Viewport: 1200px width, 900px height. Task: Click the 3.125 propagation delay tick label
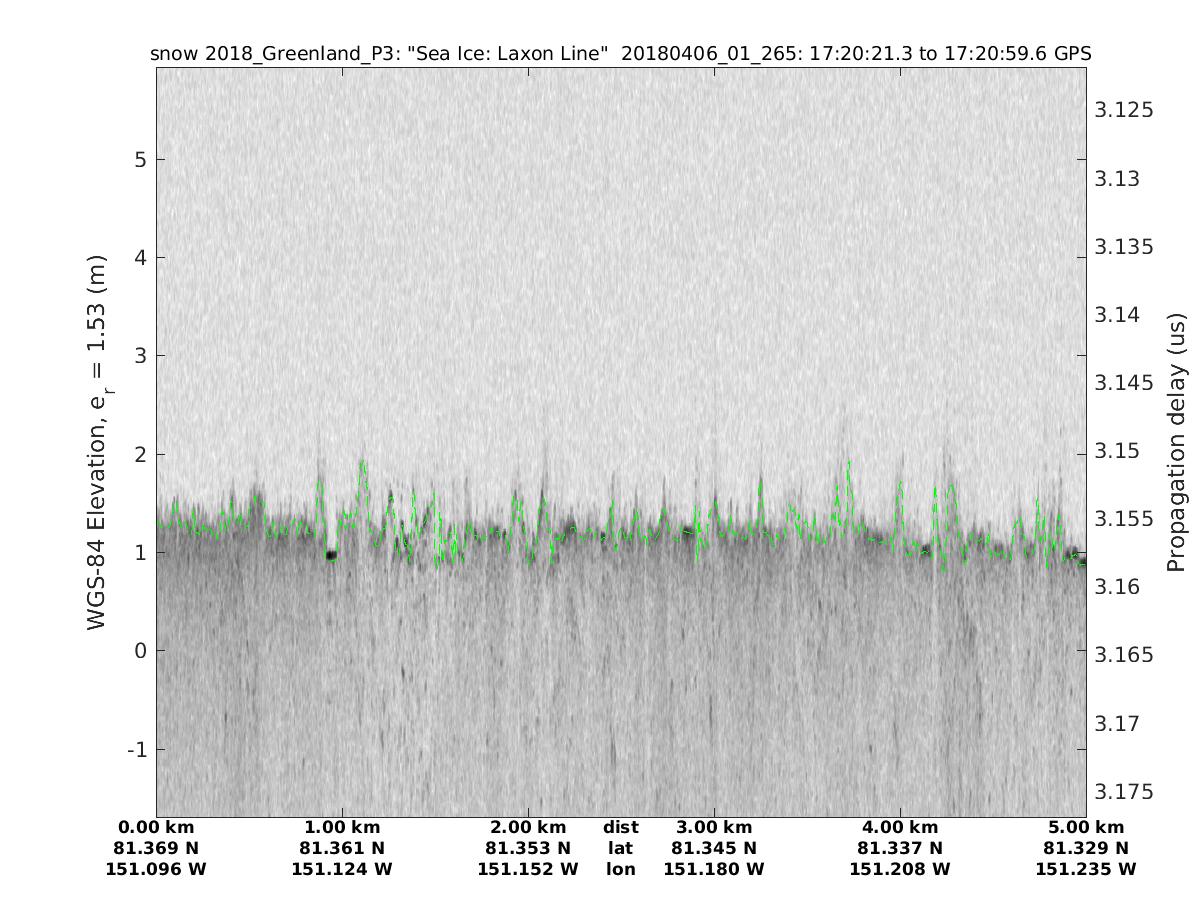1125,110
